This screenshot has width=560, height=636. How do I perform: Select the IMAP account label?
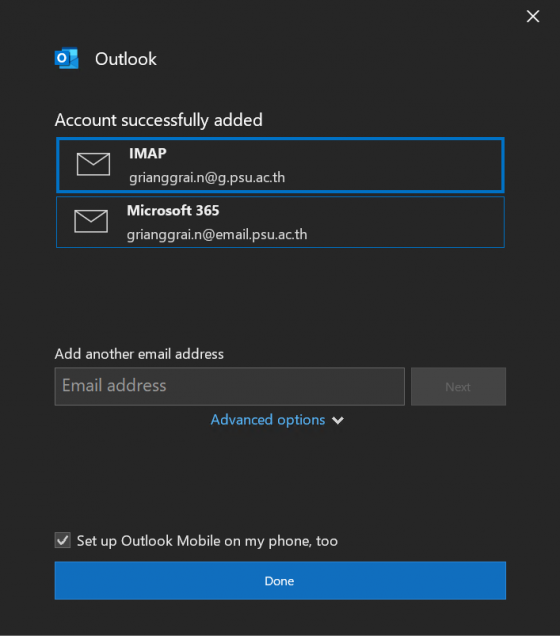click(x=148, y=153)
